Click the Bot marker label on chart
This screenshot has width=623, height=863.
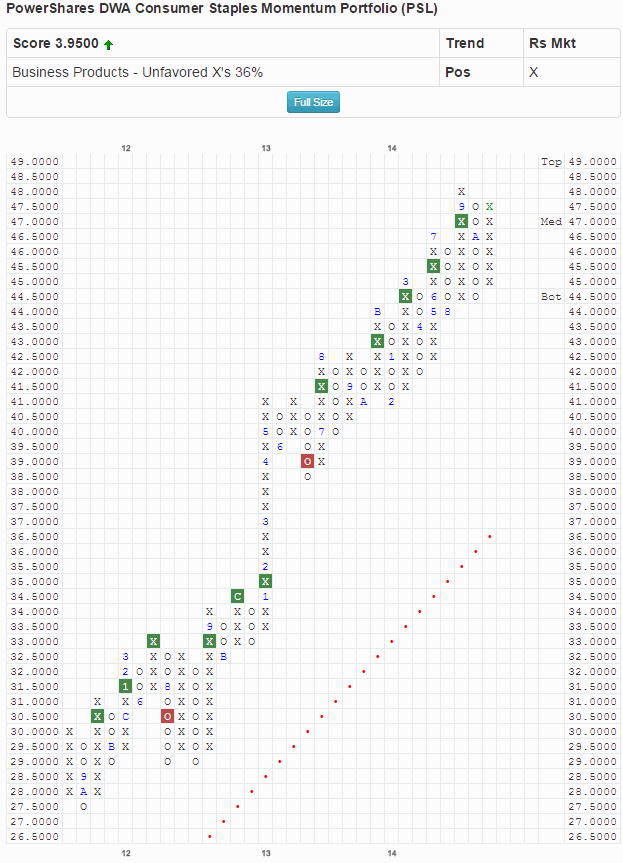coord(551,296)
